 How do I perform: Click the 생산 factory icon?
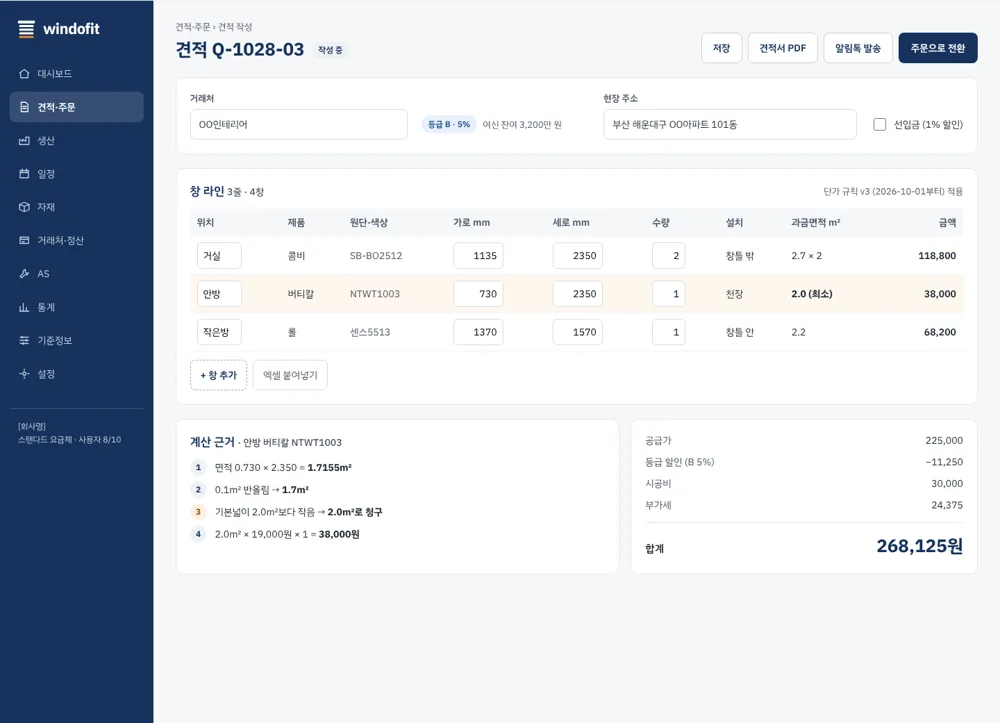pos(24,140)
